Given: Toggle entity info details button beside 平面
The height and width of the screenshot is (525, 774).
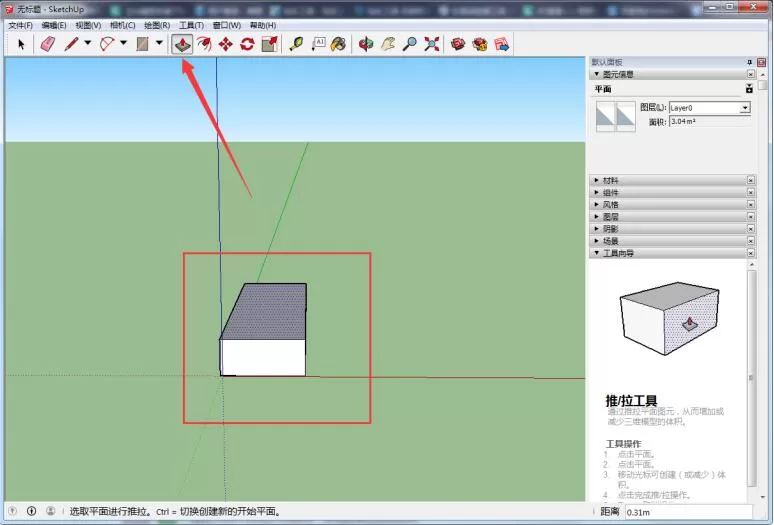Looking at the screenshot, I should pos(749,89).
